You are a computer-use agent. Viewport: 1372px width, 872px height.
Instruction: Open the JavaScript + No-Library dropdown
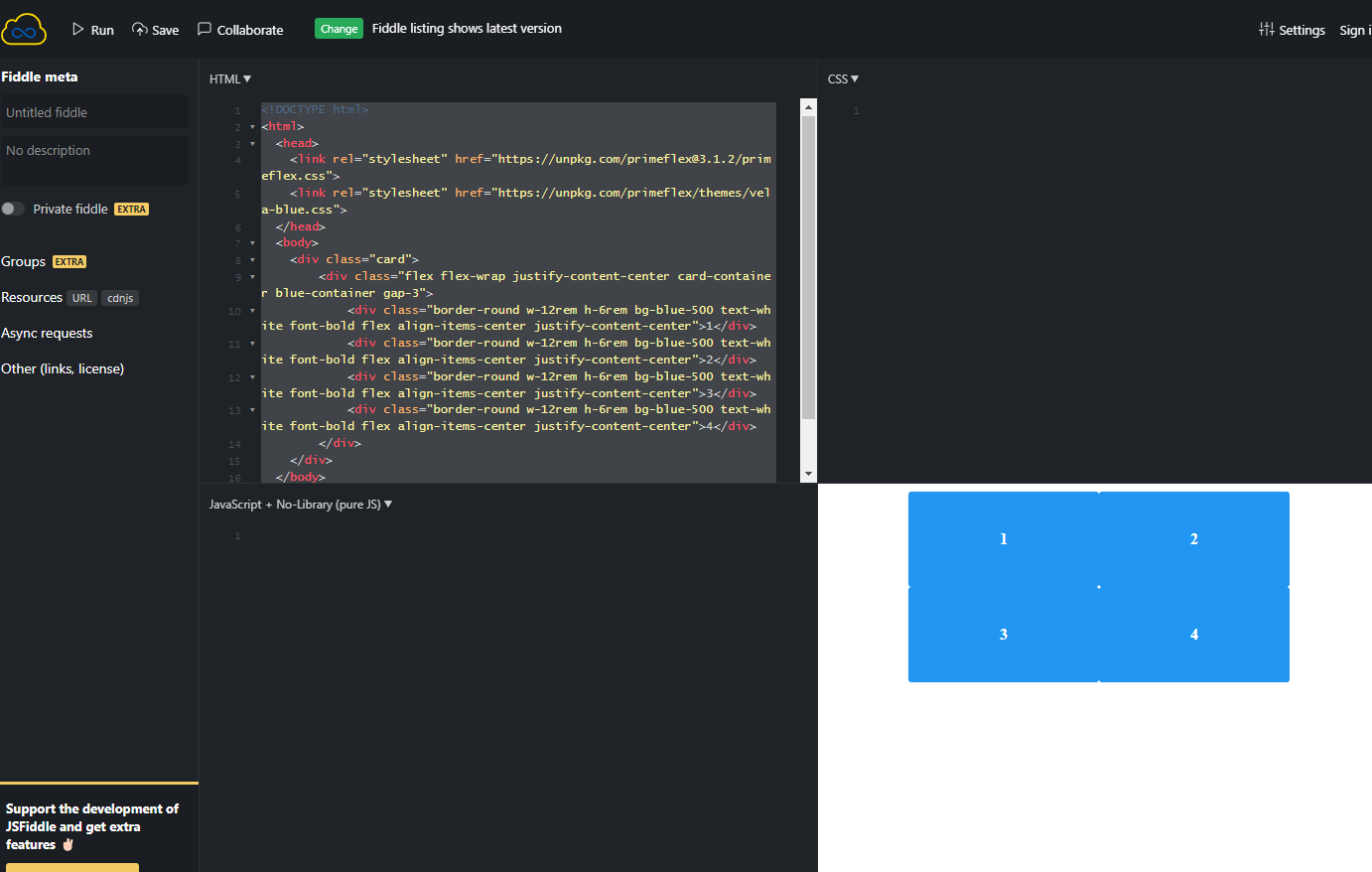(298, 504)
